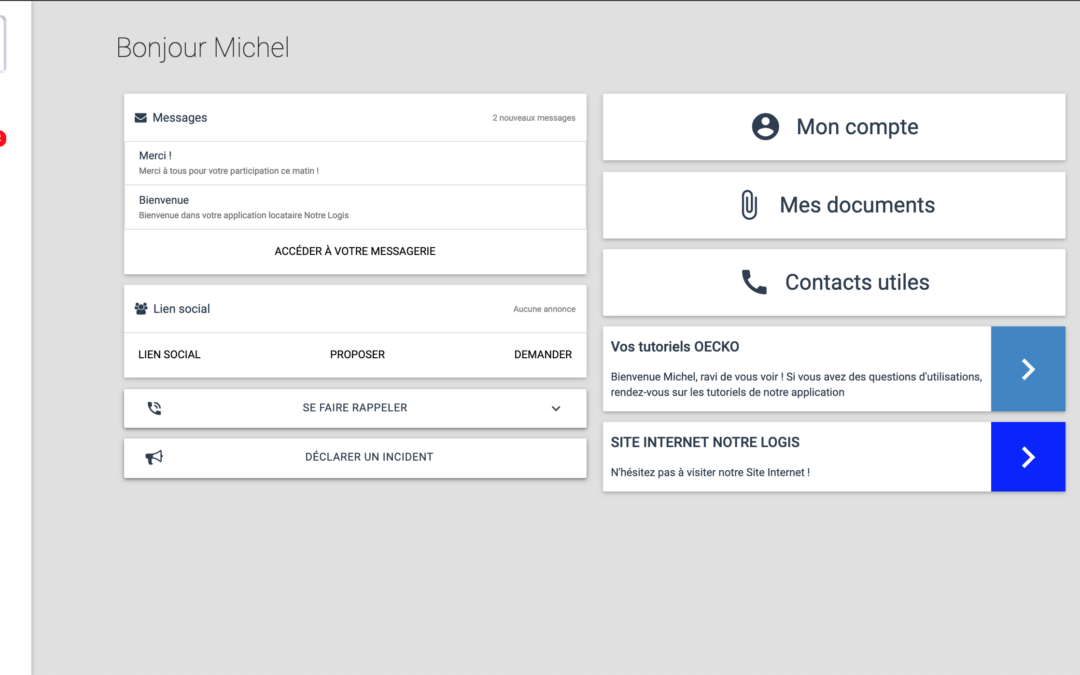Click the 2 nouveaux messages indicator
The height and width of the screenshot is (675, 1080).
point(534,118)
